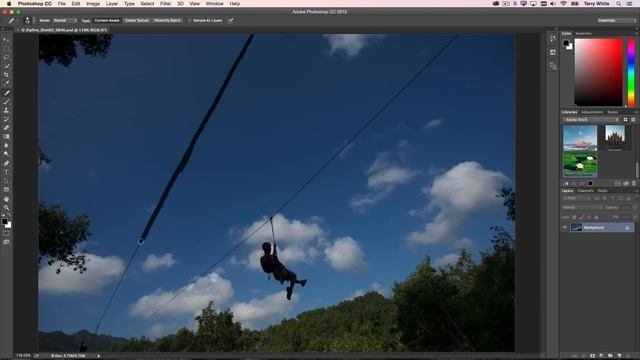Open the Image menu
This screenshot has height=360, width=640.
[x=93, y=4]
